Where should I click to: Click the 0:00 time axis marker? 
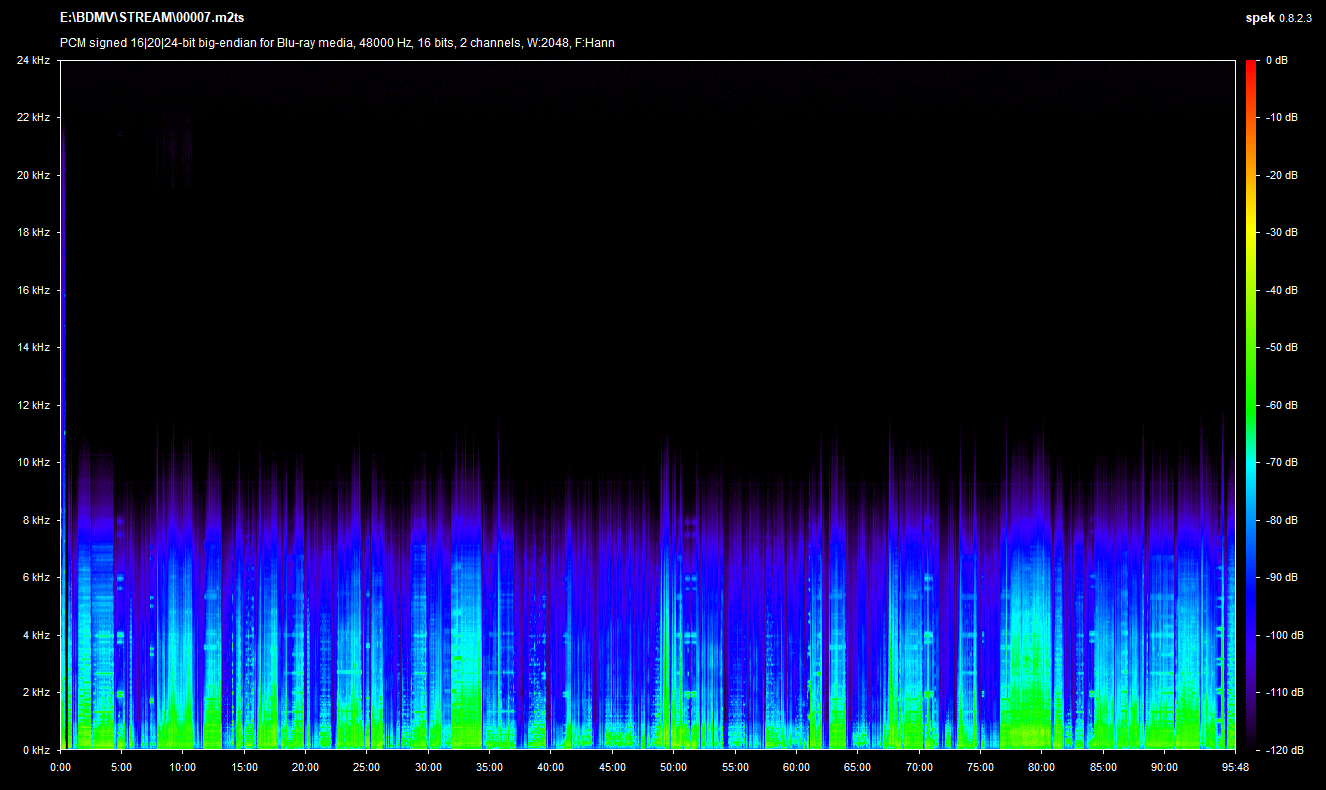click(x=60, y=767)
